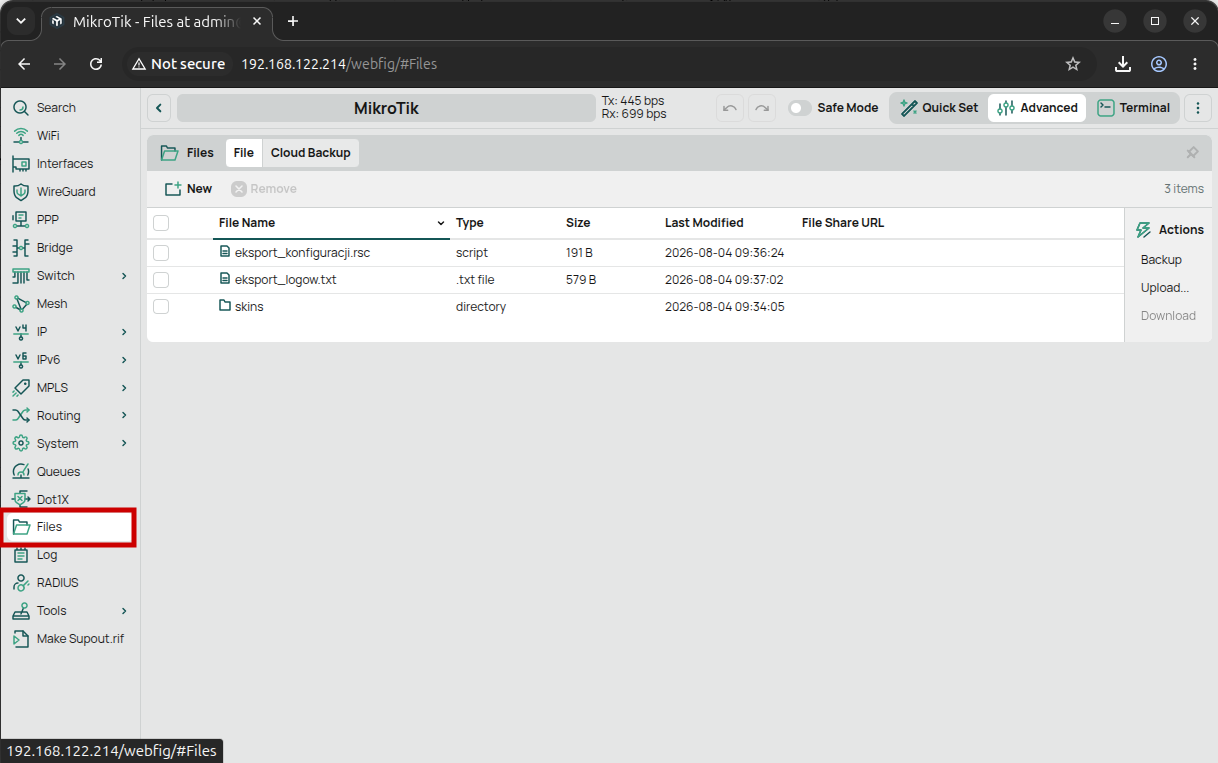Viewport: 1218px width, 763px height.
Task: Open the Queues sidebar icon
Action: [x=20, y=472]
